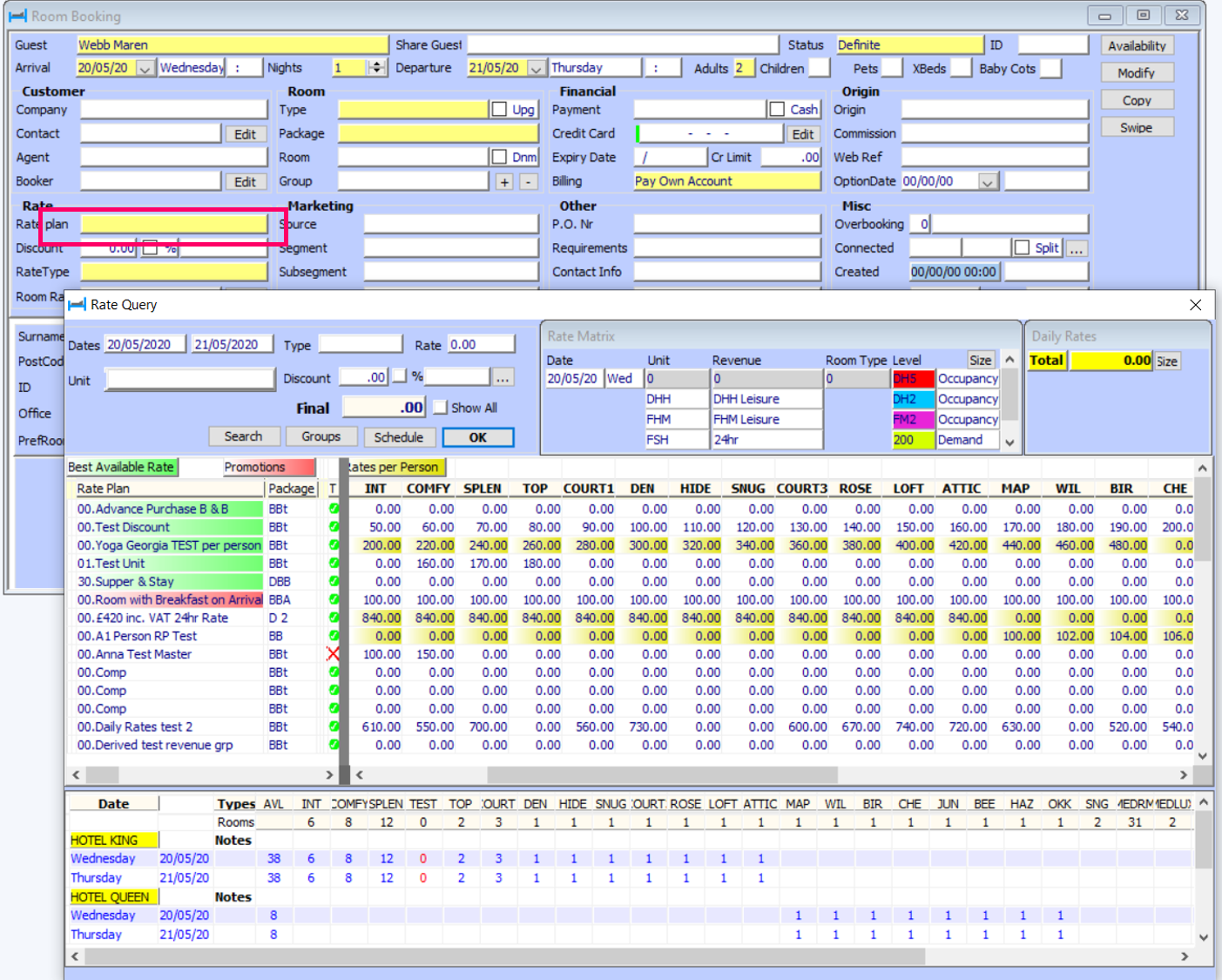Switch to Best Available Rate tab
The height and width of the screenshot is (980, 1222).
121,467
